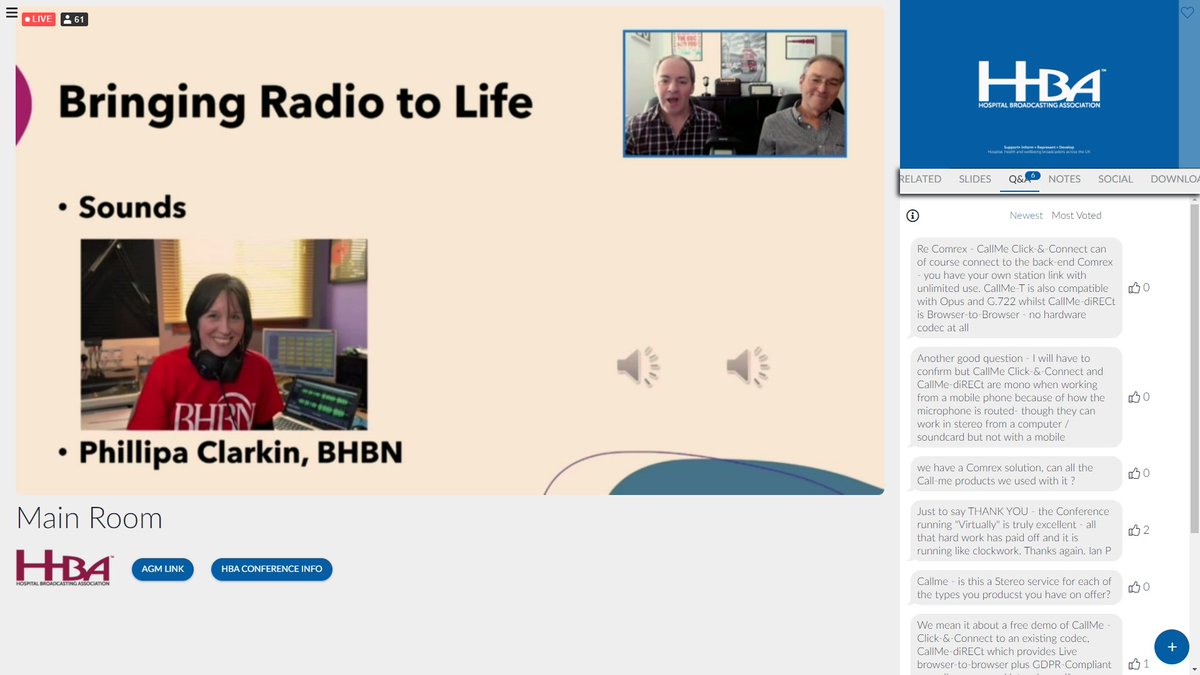Switch to the DOWNLOADS tab
The image size is (1200, 675).
[x=1175, y=179]
